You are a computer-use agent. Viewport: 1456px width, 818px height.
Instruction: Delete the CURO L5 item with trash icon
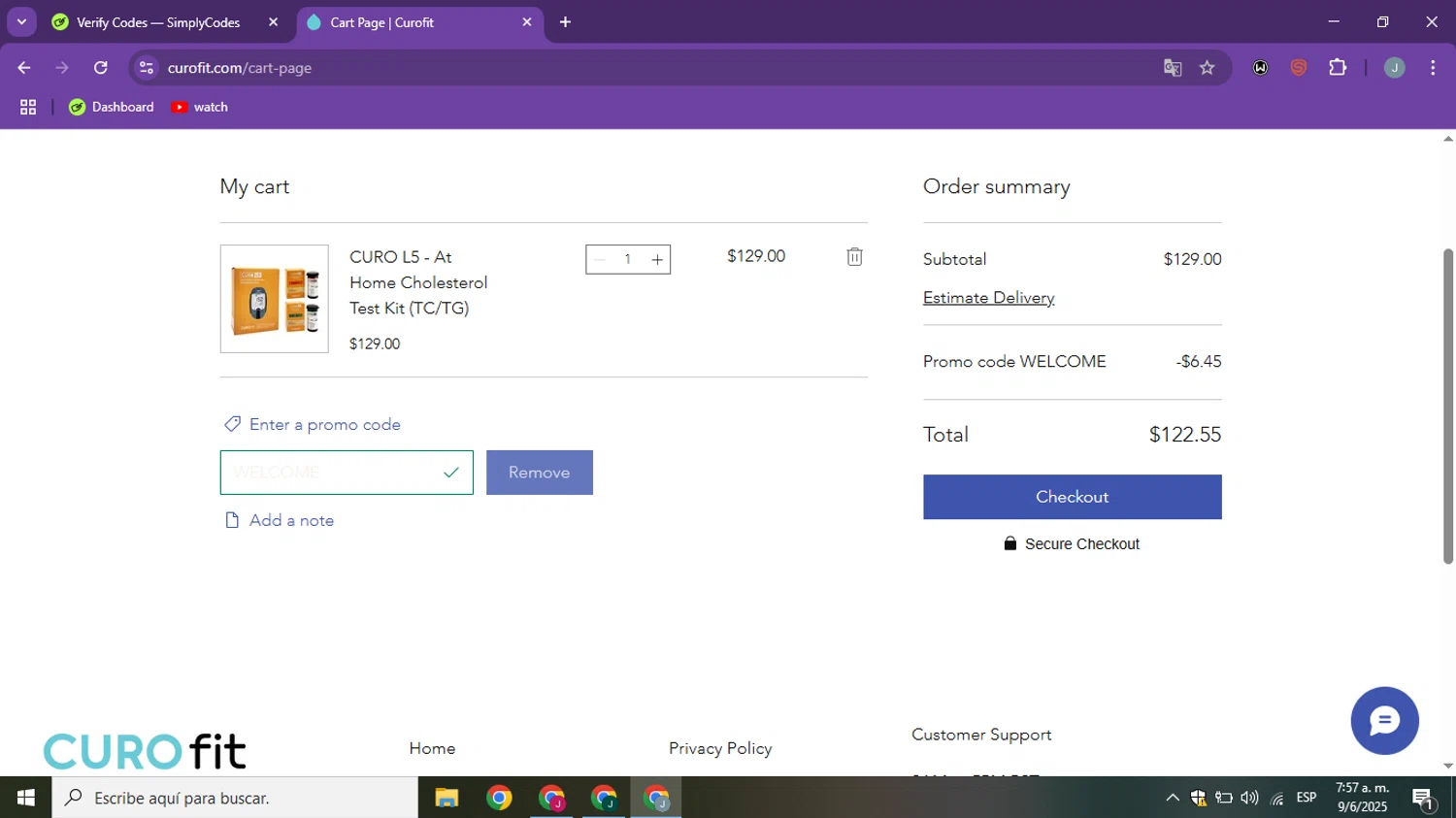click(854, 257)
